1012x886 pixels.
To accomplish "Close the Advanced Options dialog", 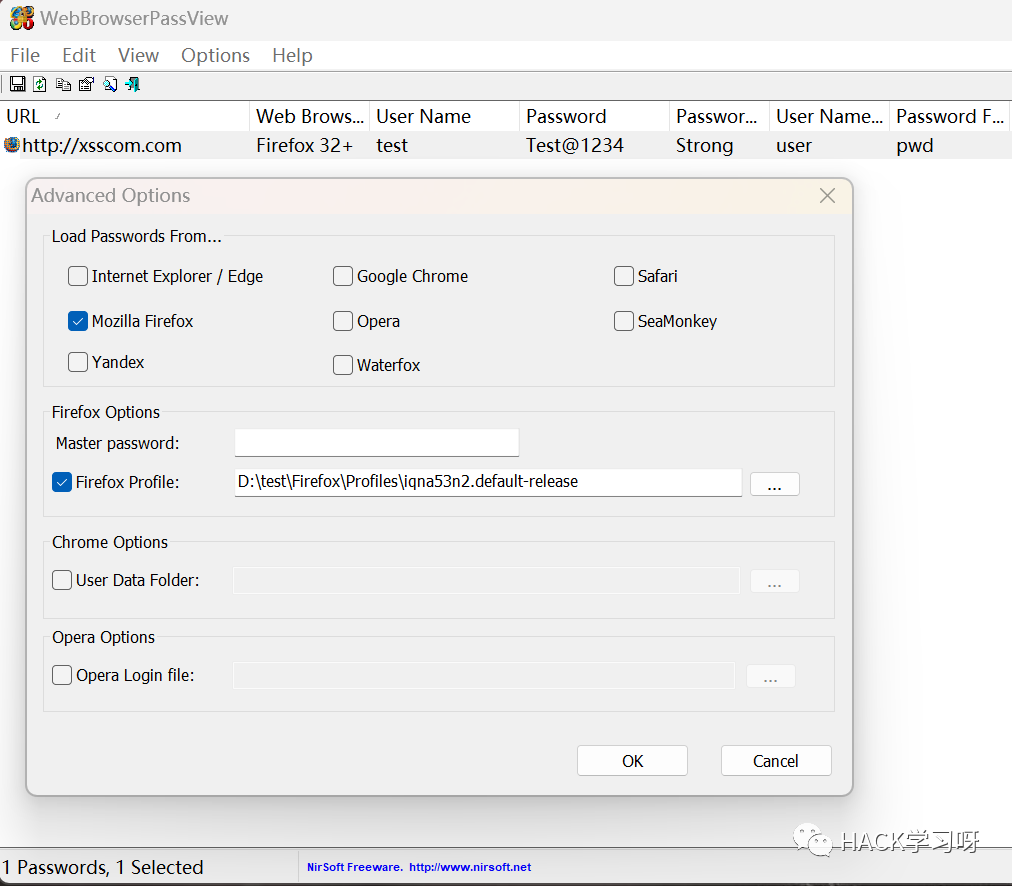I will pos(827,196).
